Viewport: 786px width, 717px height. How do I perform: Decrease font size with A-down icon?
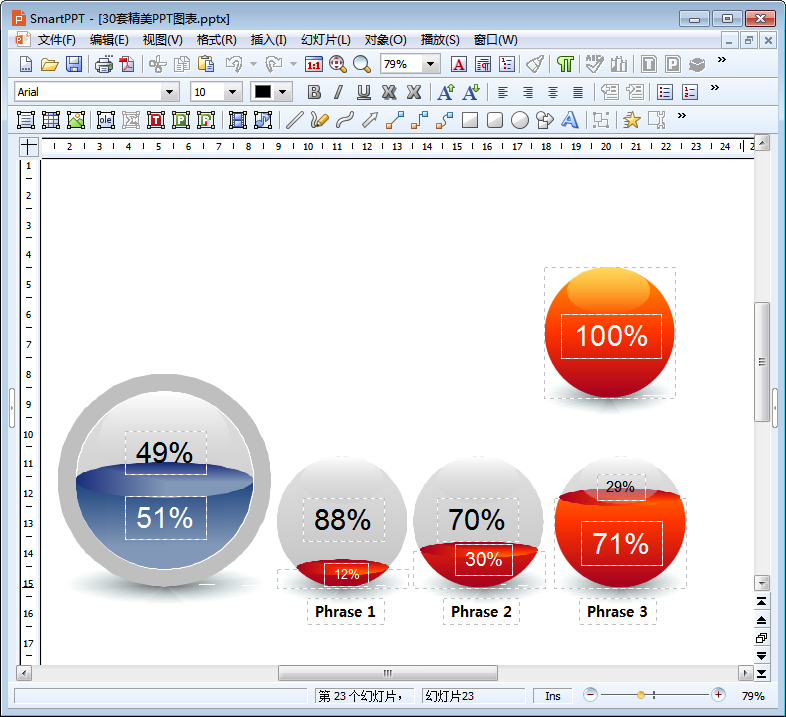471,92
